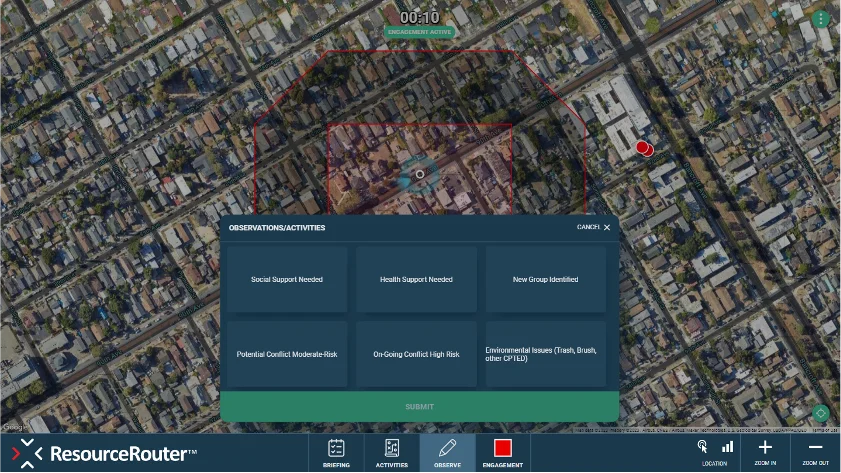
Task: Select New Group Identified option
Action: (x=546, y=279)
